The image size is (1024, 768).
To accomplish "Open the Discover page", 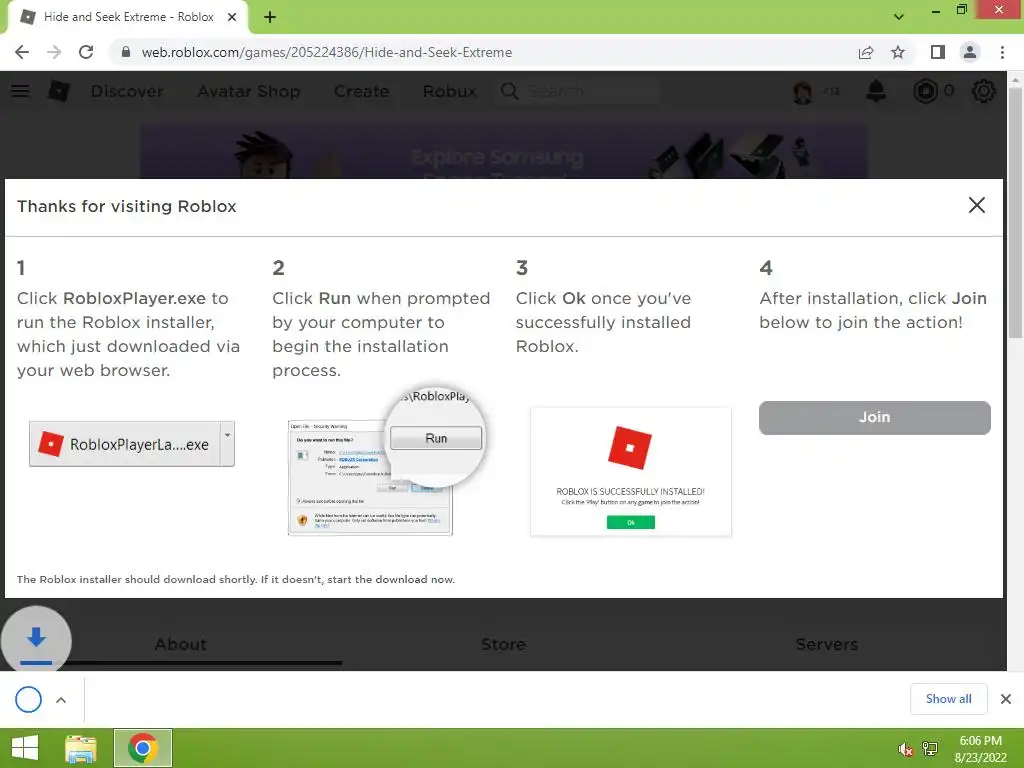I will click(127, 91).
